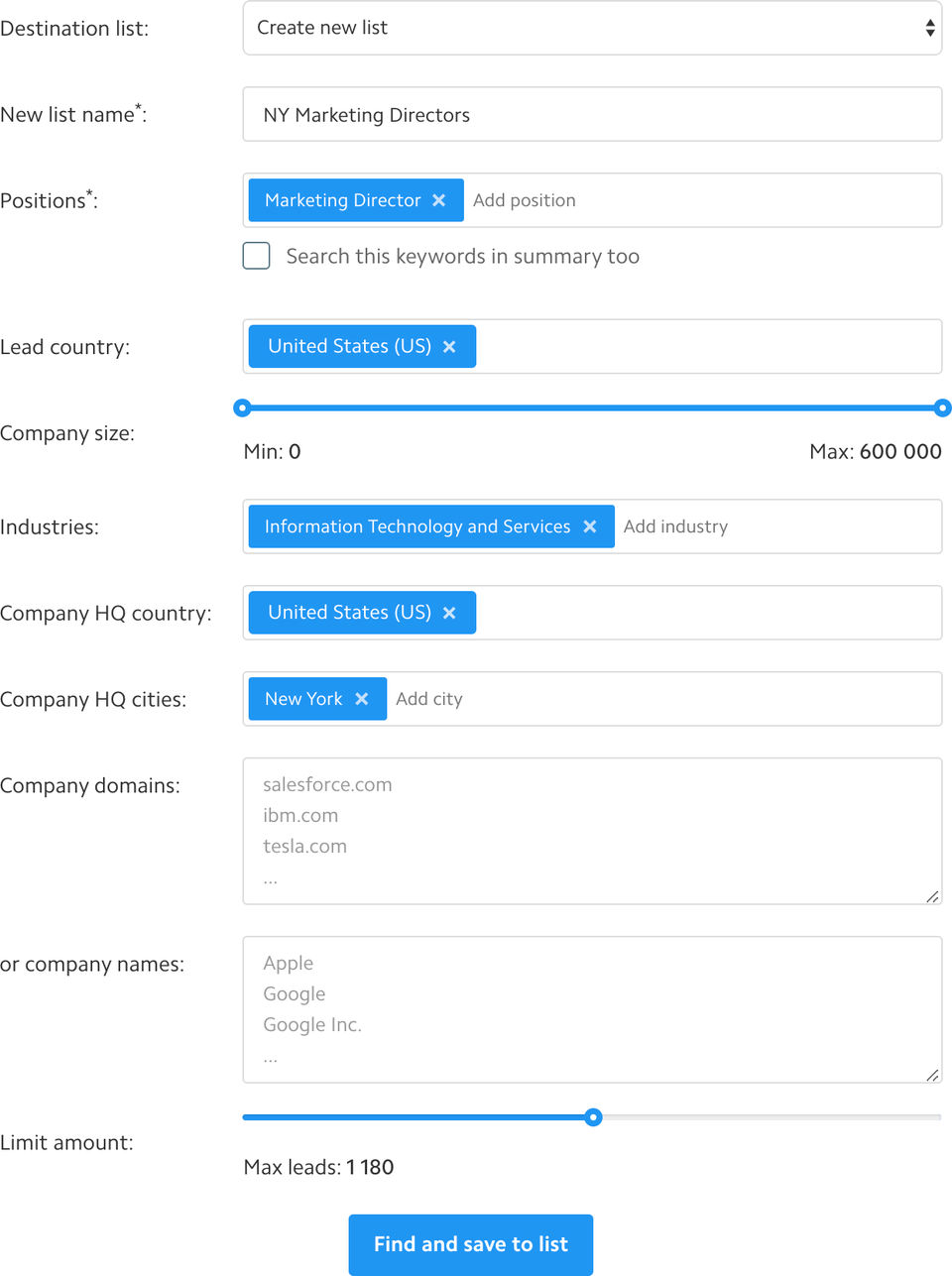Click the Add position input

tap(694, 200)
